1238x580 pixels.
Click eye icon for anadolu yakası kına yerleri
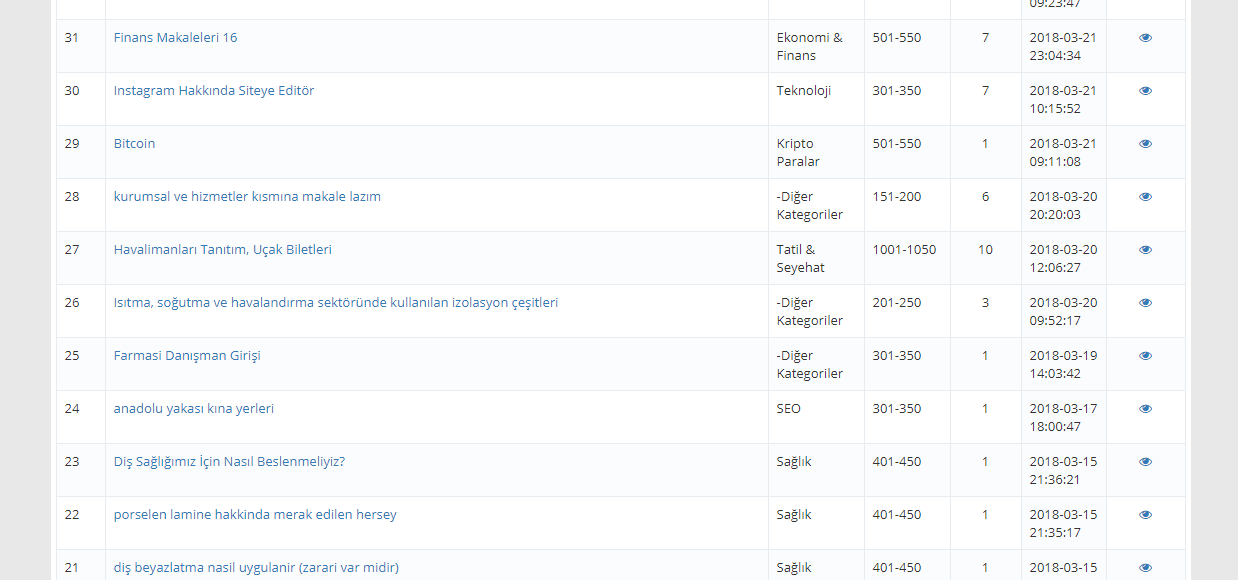pos(1145,409)
